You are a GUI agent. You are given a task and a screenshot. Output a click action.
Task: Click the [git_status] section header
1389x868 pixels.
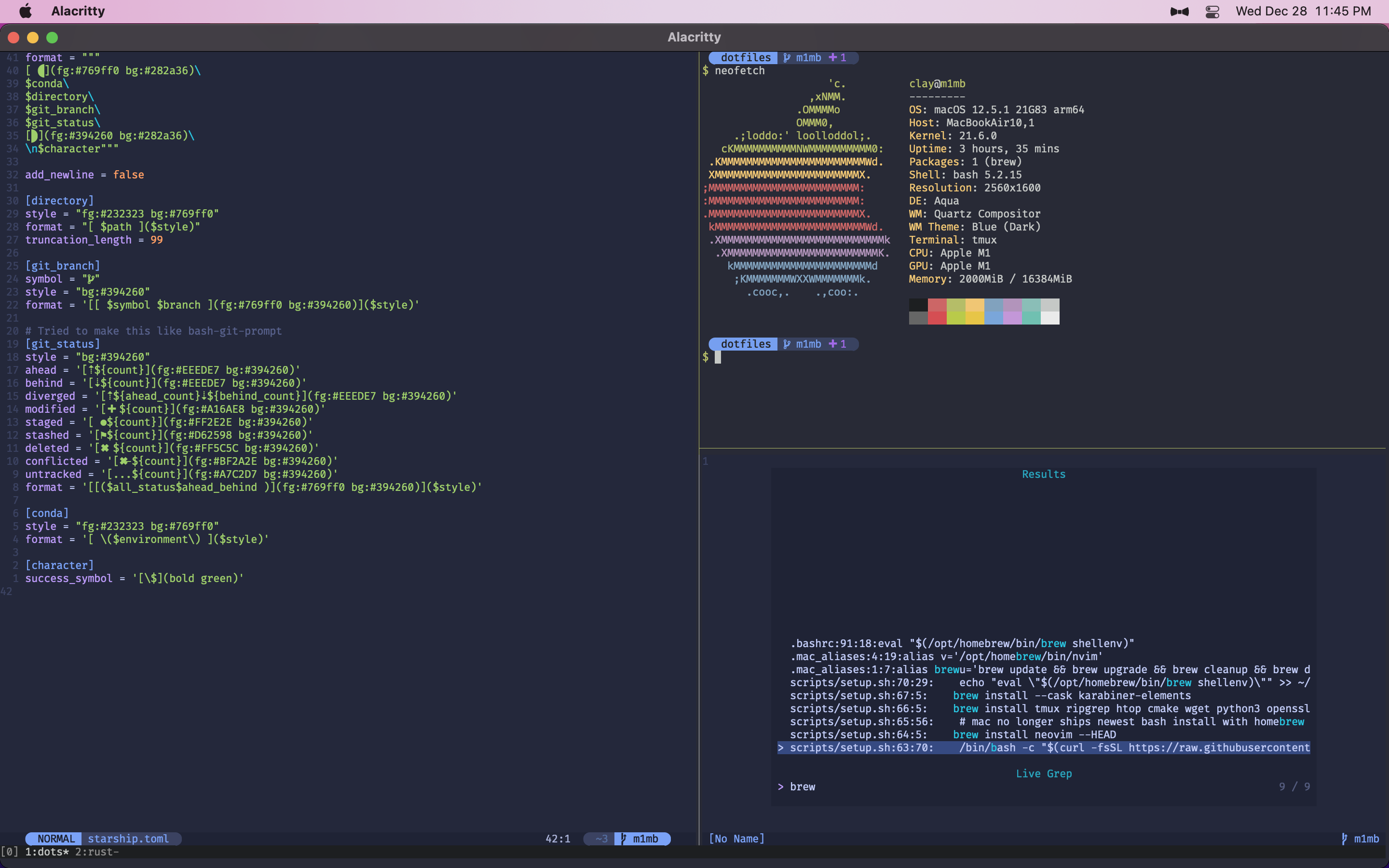coord(63,344)
